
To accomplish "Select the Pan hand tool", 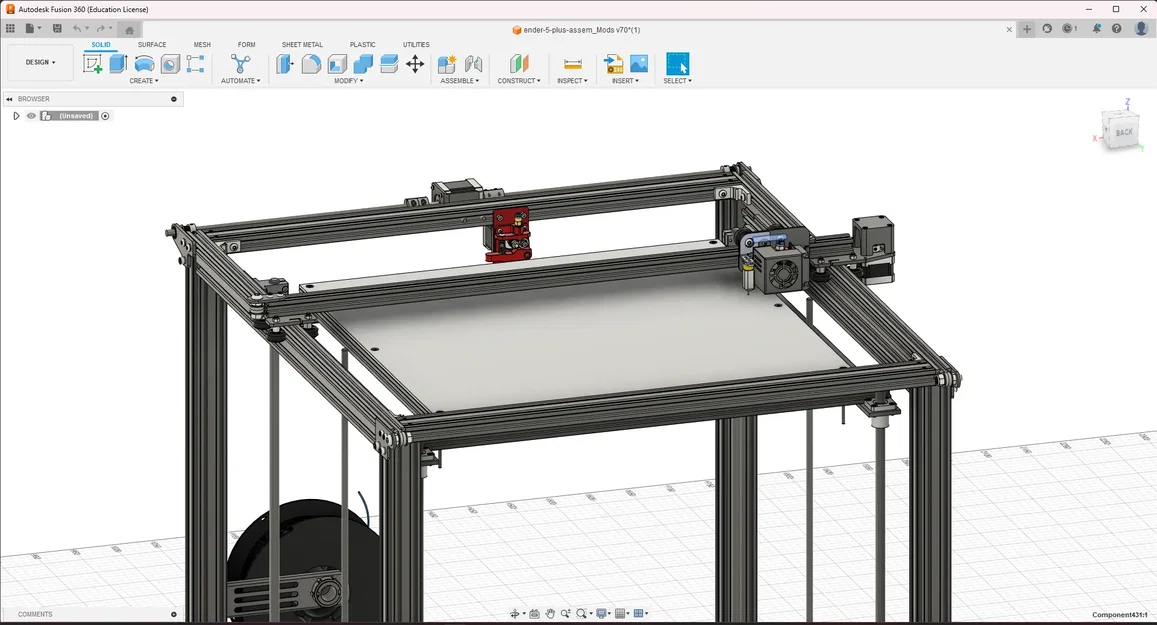I will 550,614.
